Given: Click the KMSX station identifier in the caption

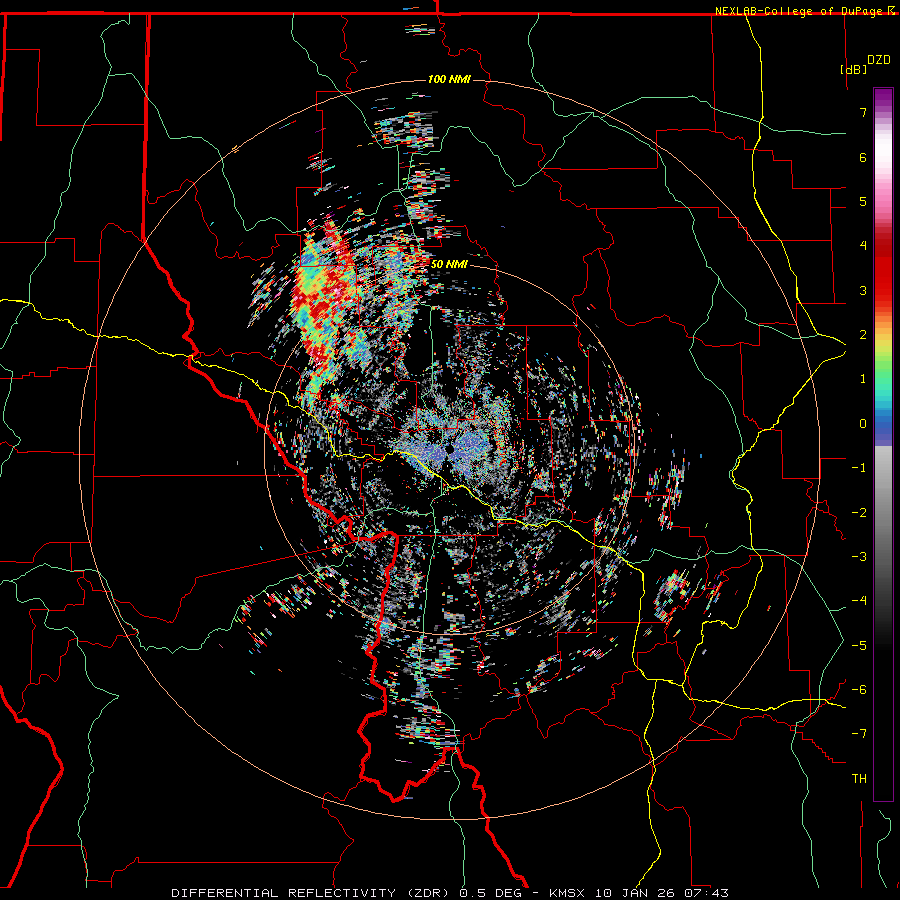Looking at the screenshot, I should click(x=568, y=893).
